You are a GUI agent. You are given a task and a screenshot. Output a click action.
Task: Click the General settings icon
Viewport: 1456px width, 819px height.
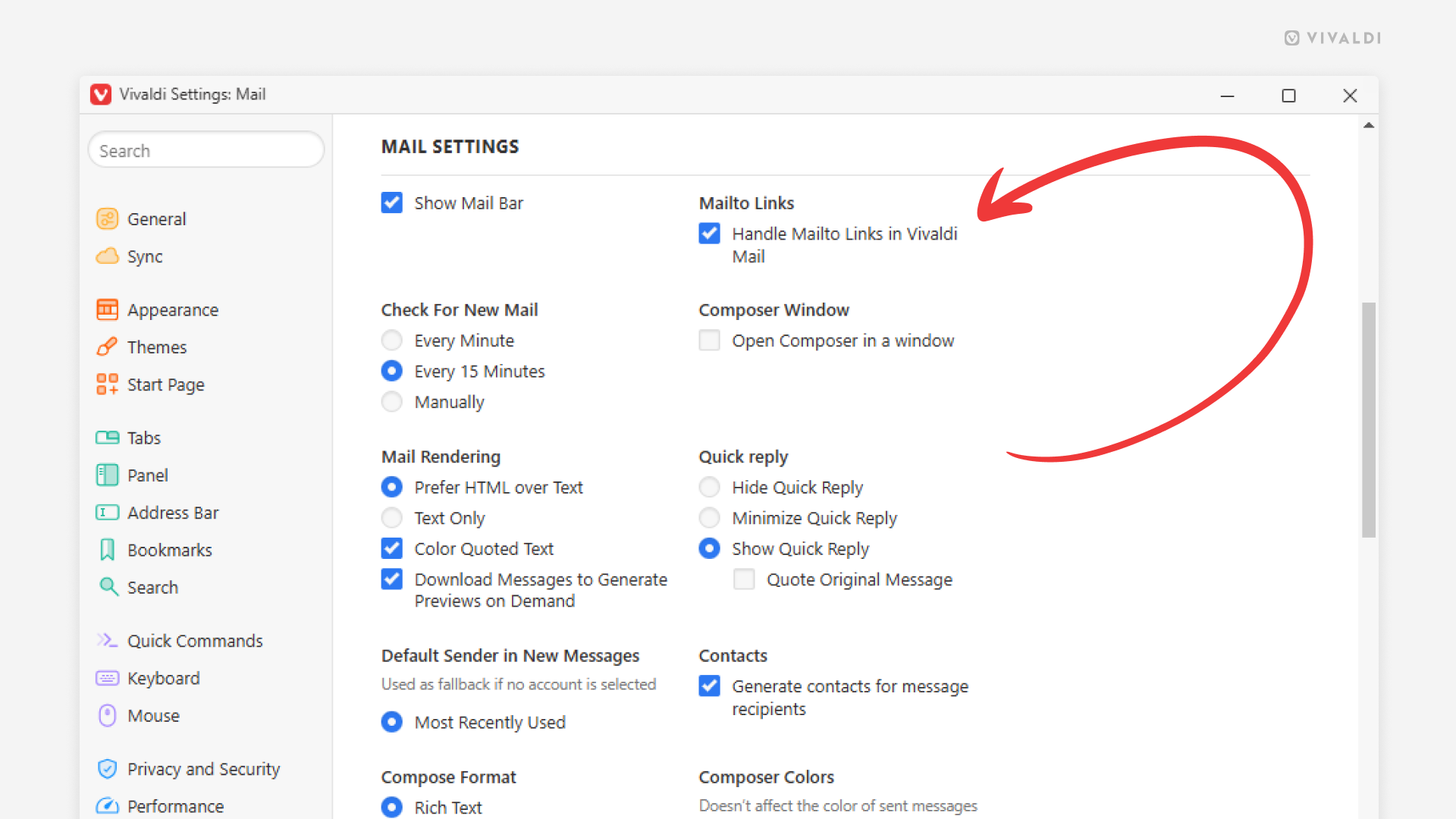(107, 219)
